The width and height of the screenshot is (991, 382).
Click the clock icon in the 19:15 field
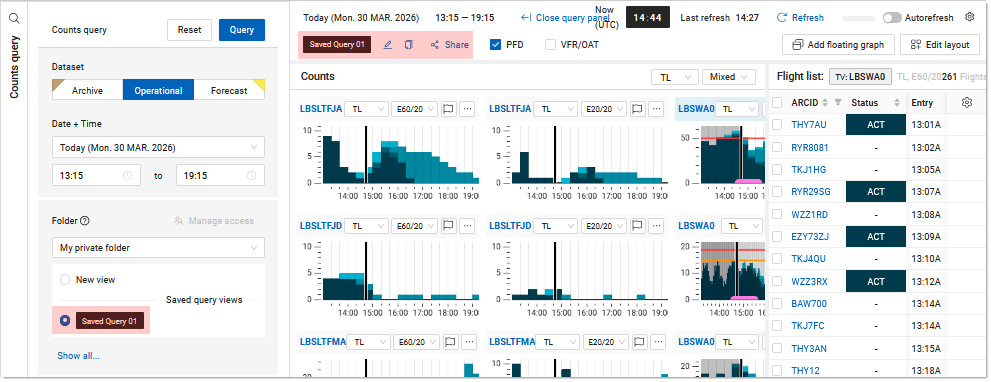pos(252,176)
